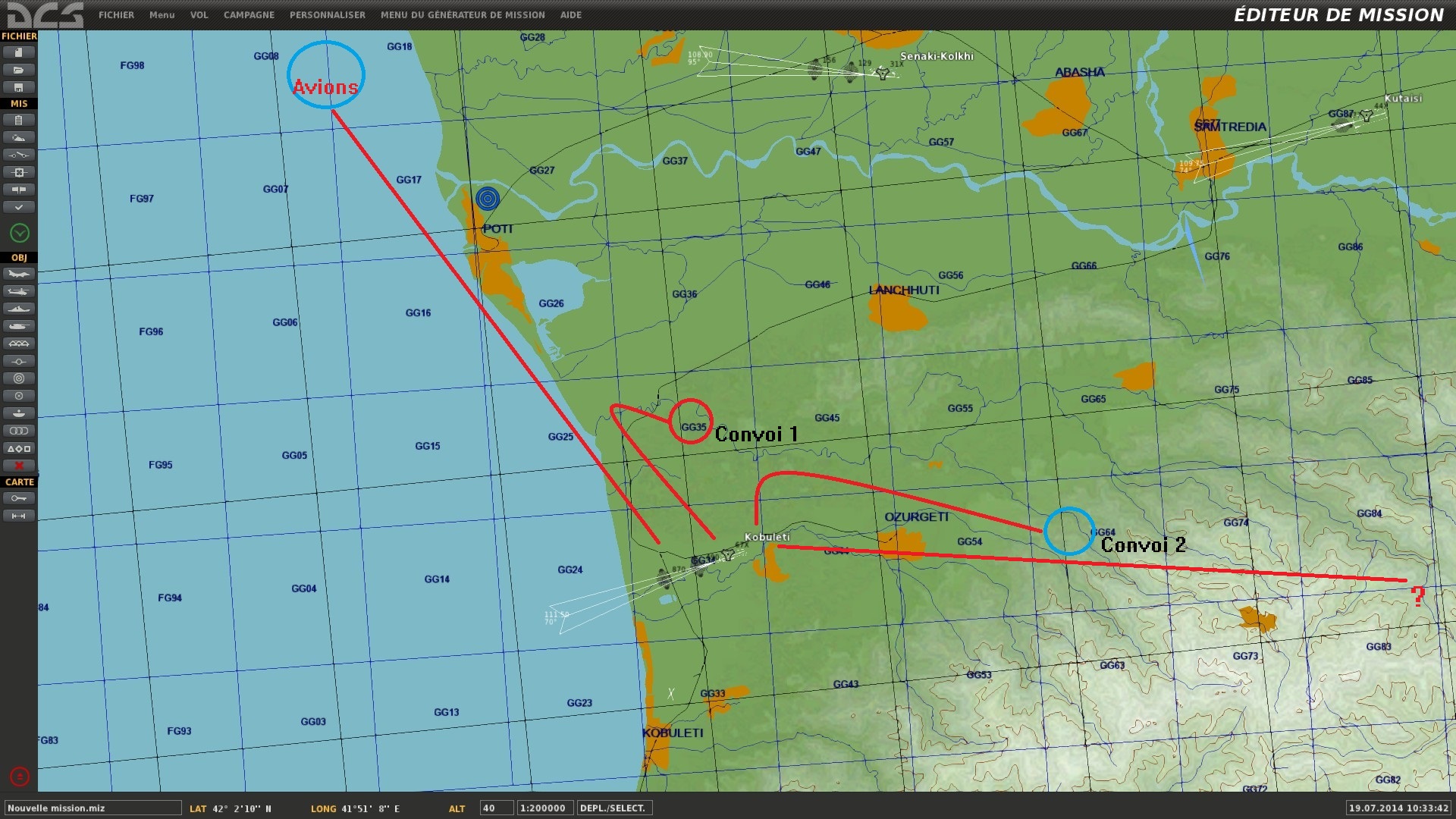Click the Nouvelle mission.miz filename field
Image resolution: width=1456 pixels, height=819 pixels.
tap(93, 808)
